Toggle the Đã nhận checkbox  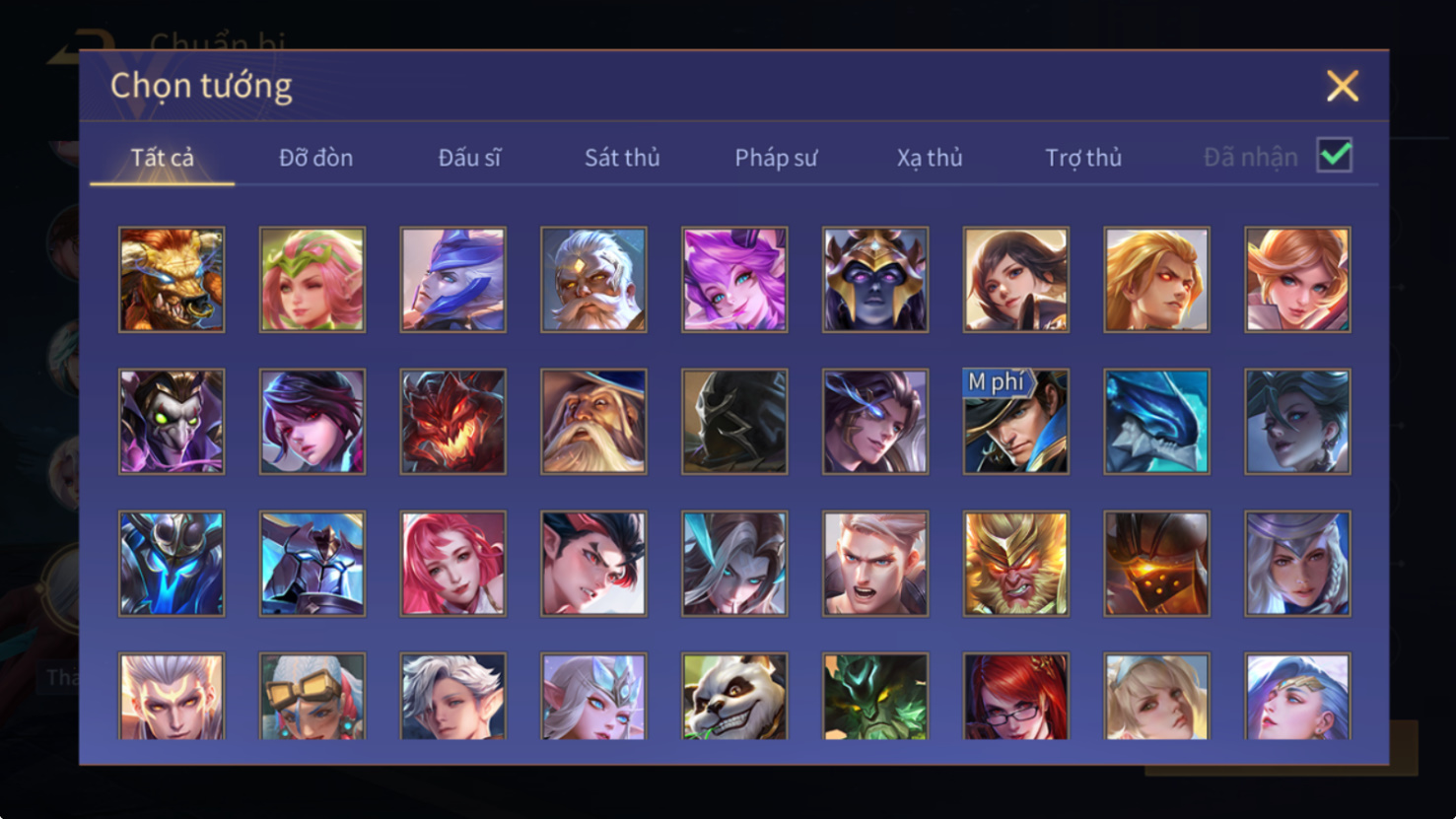click(1335, 156)
